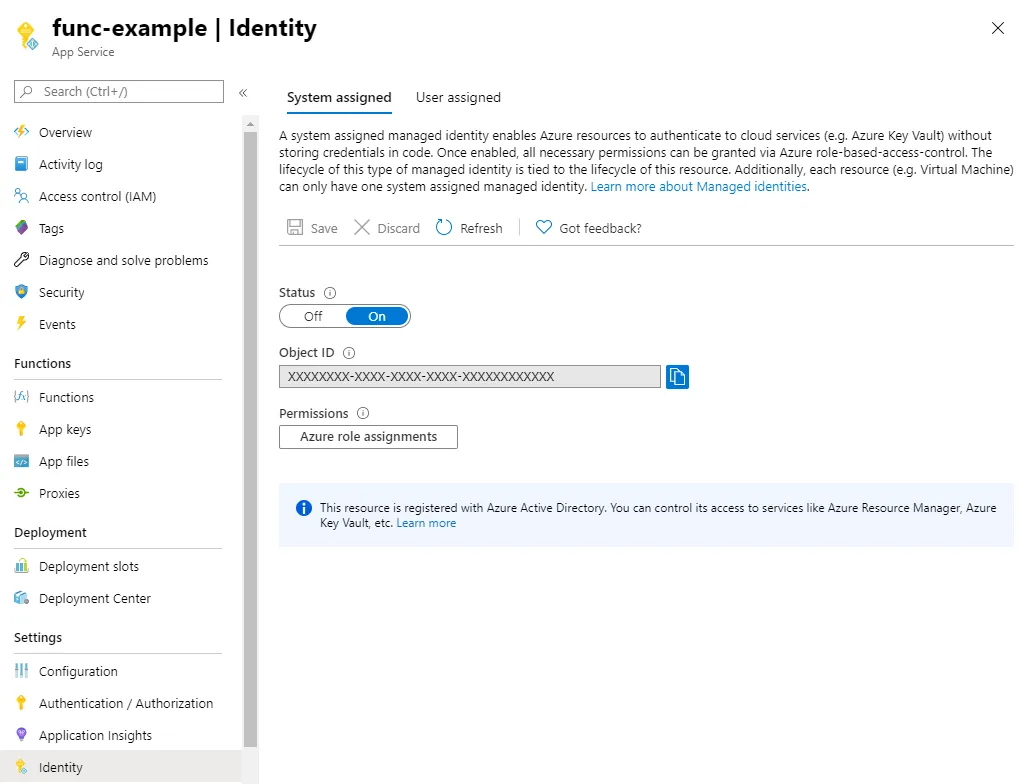Click the Status info icon

point(330,293)
